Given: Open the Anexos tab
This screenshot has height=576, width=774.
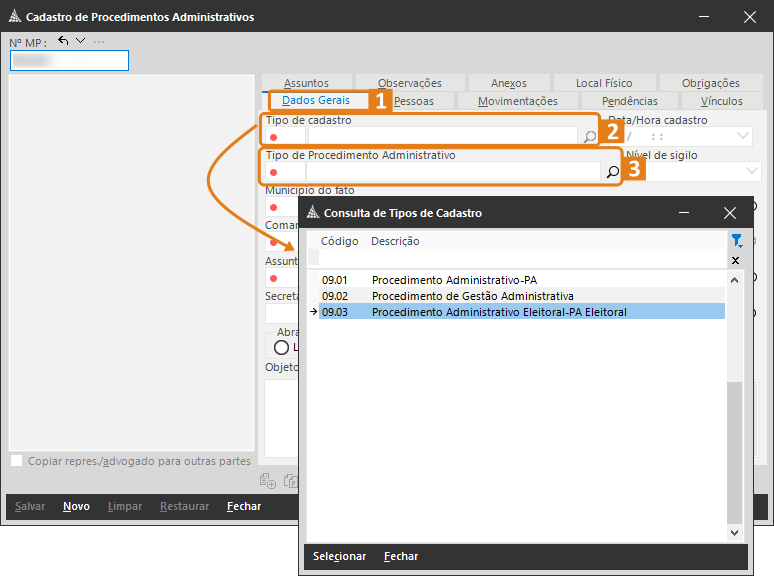Looking at the screenshot, I should (509, 83).
